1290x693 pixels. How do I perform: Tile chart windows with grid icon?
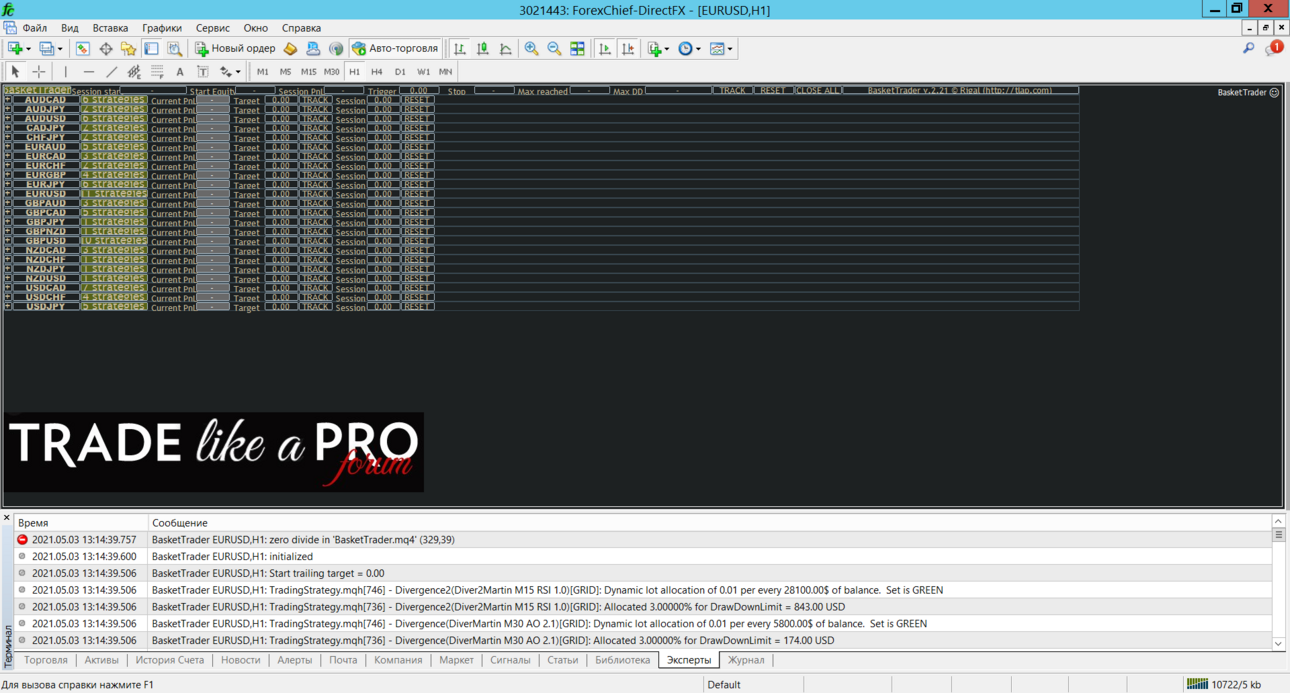(578, 48)
